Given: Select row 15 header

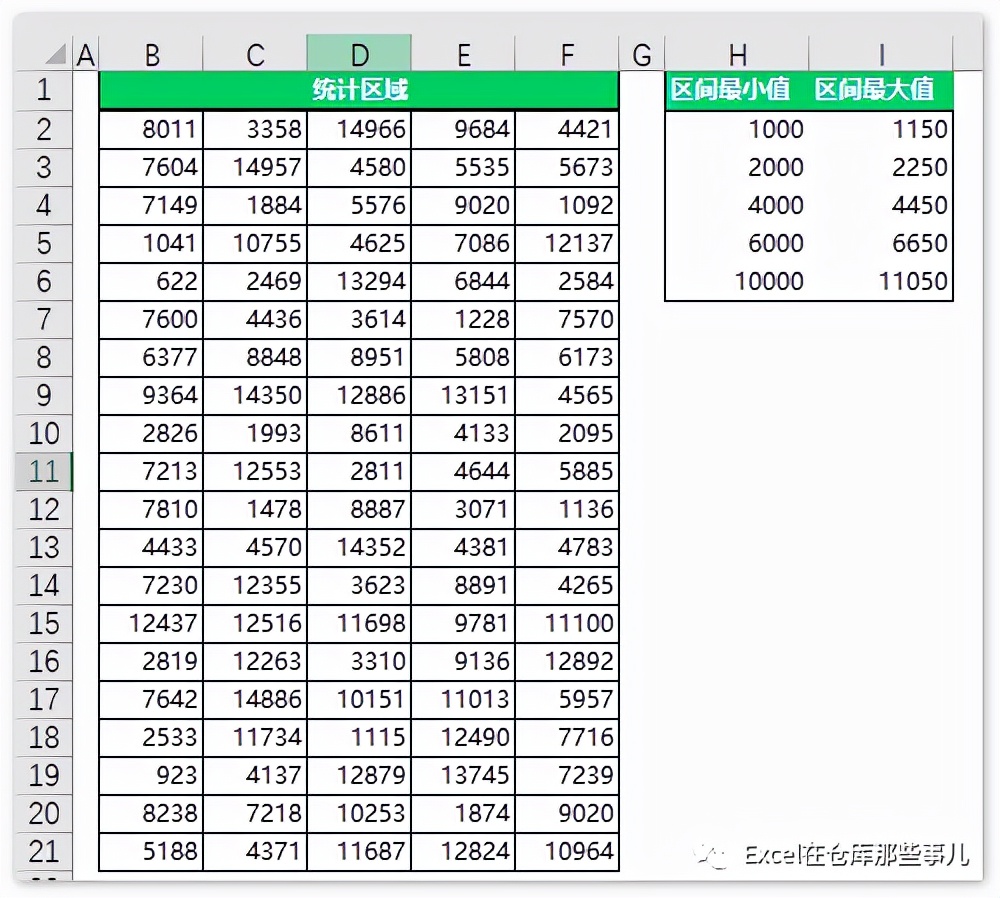Looking at the screenshot, I should click(43, 624).
